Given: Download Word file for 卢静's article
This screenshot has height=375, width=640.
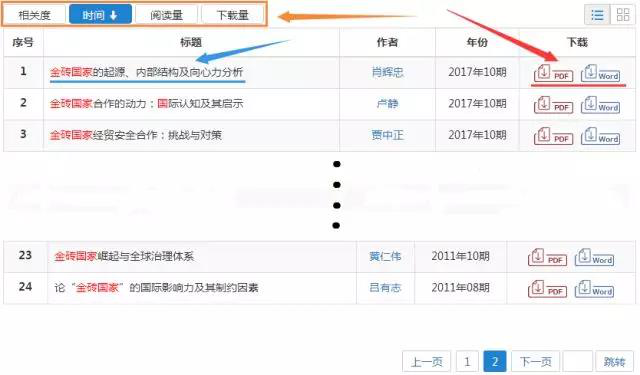Looking at the screenshot, I should coord(600,104).
